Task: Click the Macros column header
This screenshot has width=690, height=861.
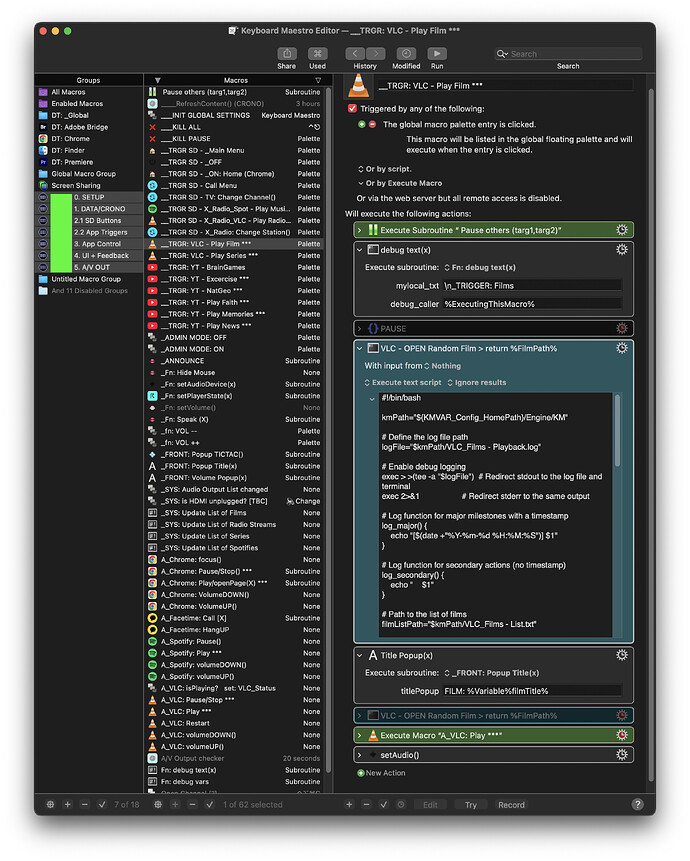Action: 236,80
